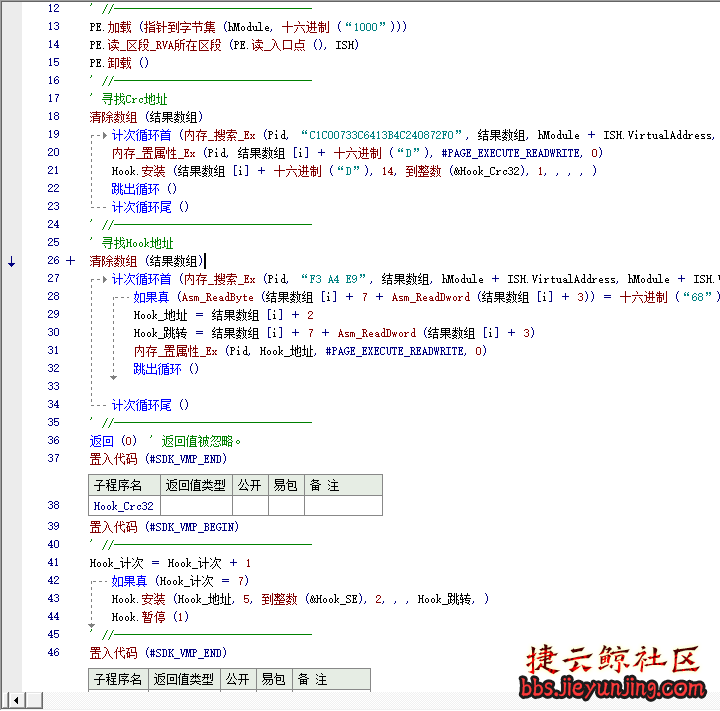The image size is (720, 711).
Task: Click 返回值类型 header in the bottom table
Action: [x=184, y=679]
